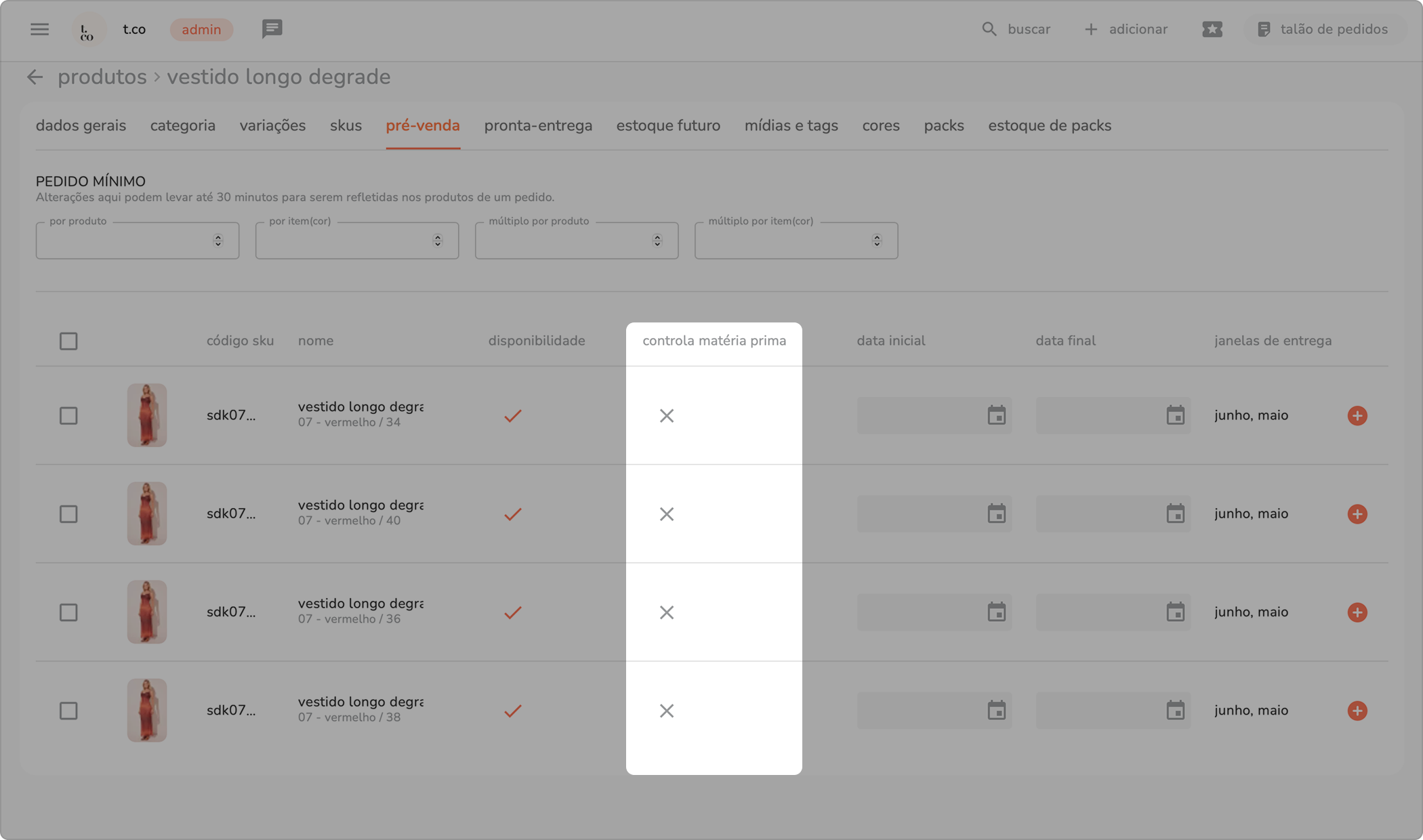
Task: Check the vermelho / 34 row checkbox
Action: [68, 415]
